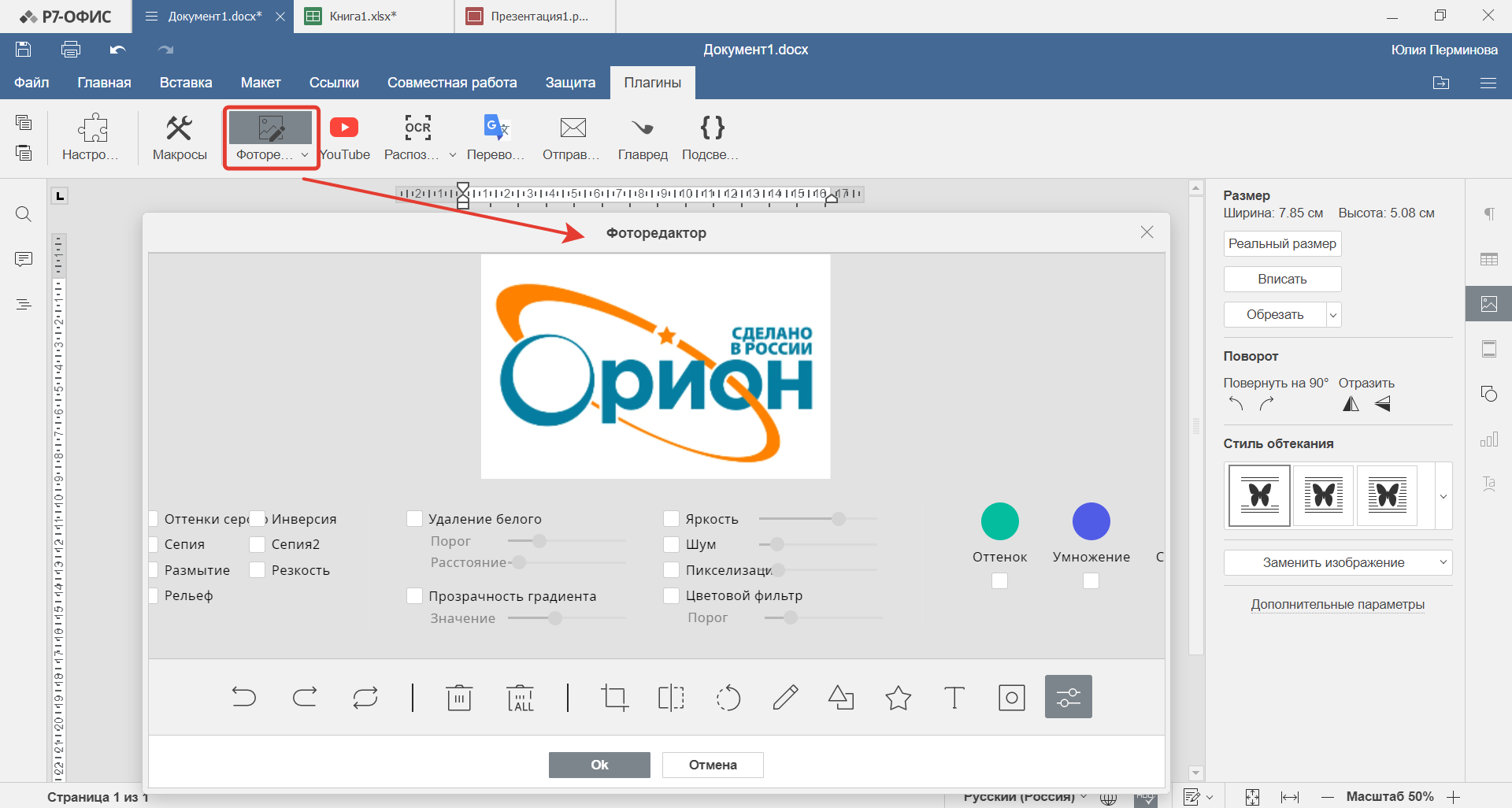Screen dimensions: 1512x808
Task: Enable the Шум checkbox
Action: tap(672, 544)
